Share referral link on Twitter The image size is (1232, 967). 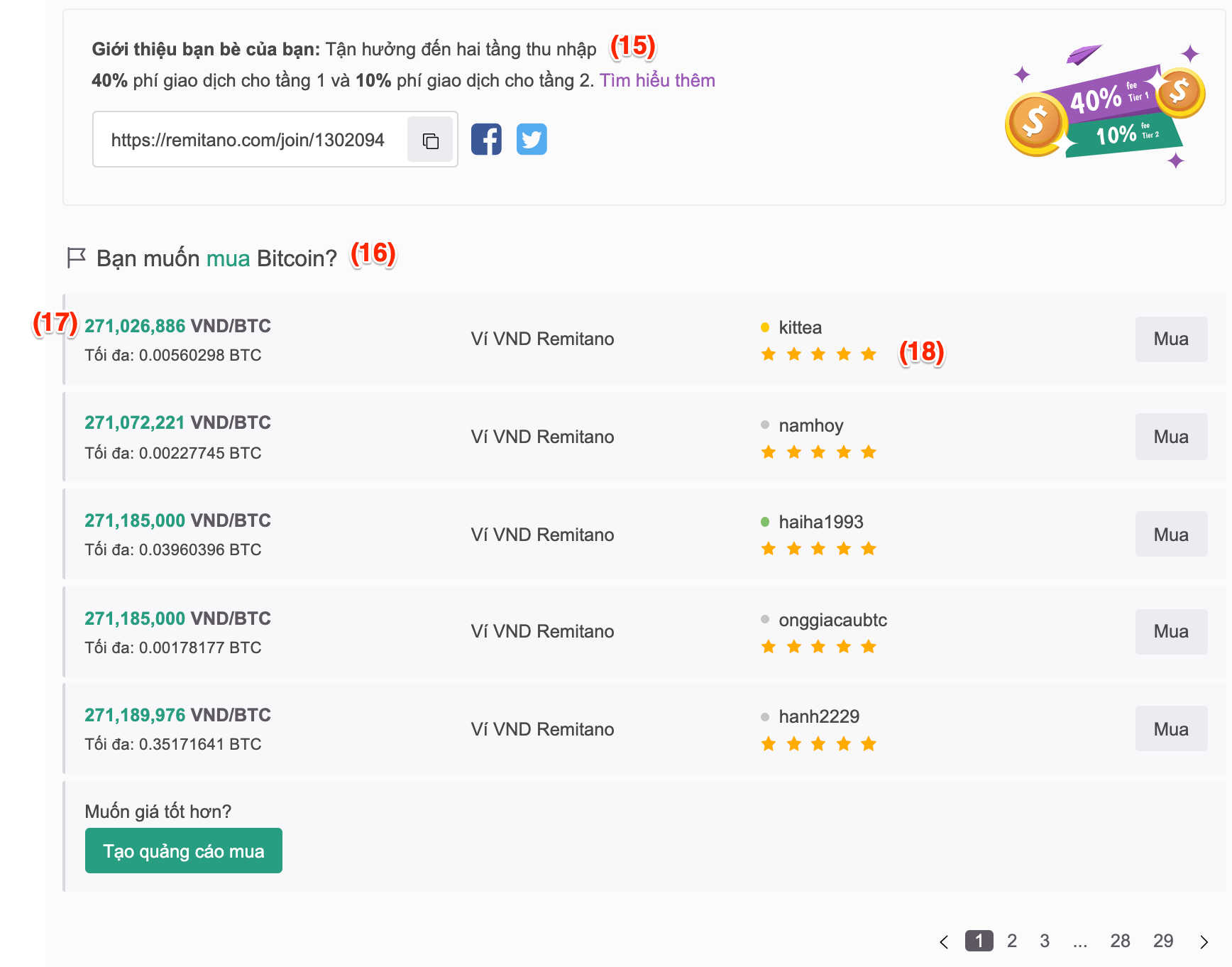coord(532,139)
